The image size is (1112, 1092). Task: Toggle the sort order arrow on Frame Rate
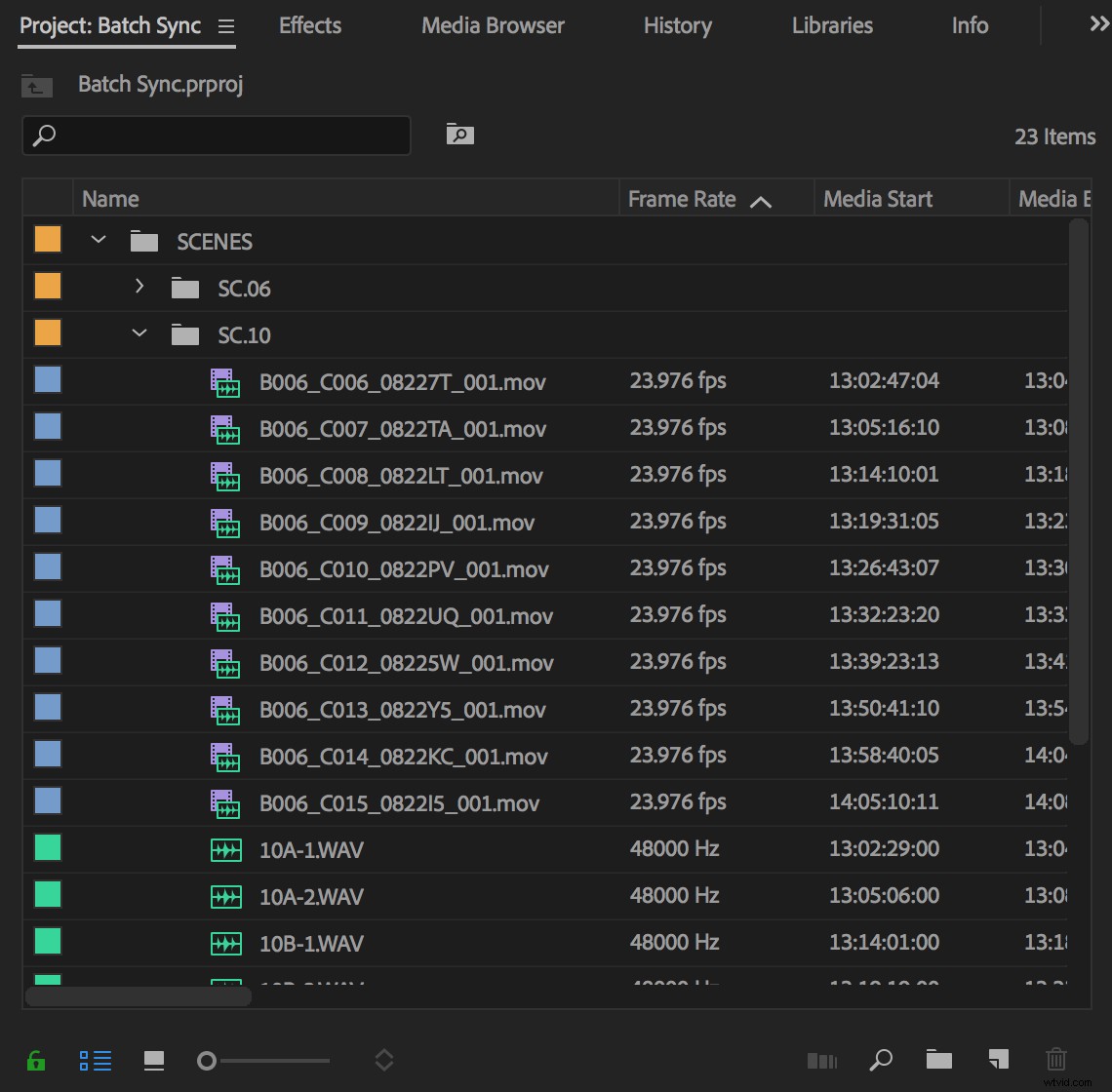click(x=762, y=199)
